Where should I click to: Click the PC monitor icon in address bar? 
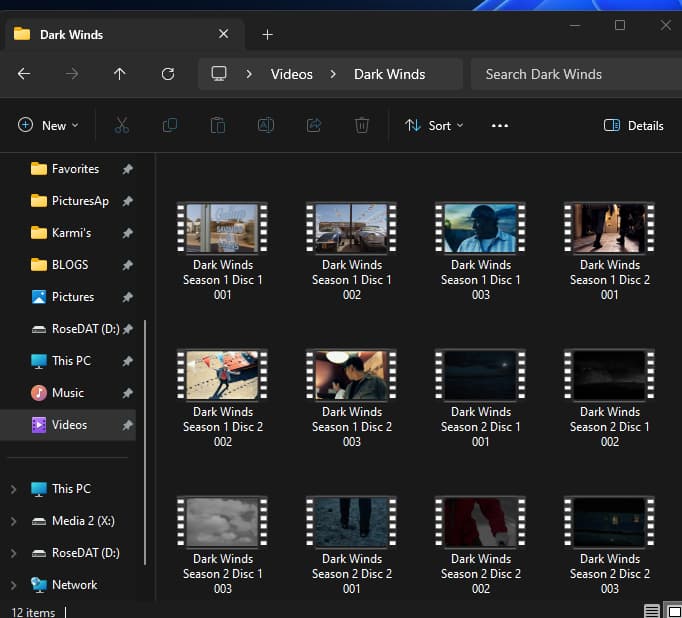(x=219, y=73)
